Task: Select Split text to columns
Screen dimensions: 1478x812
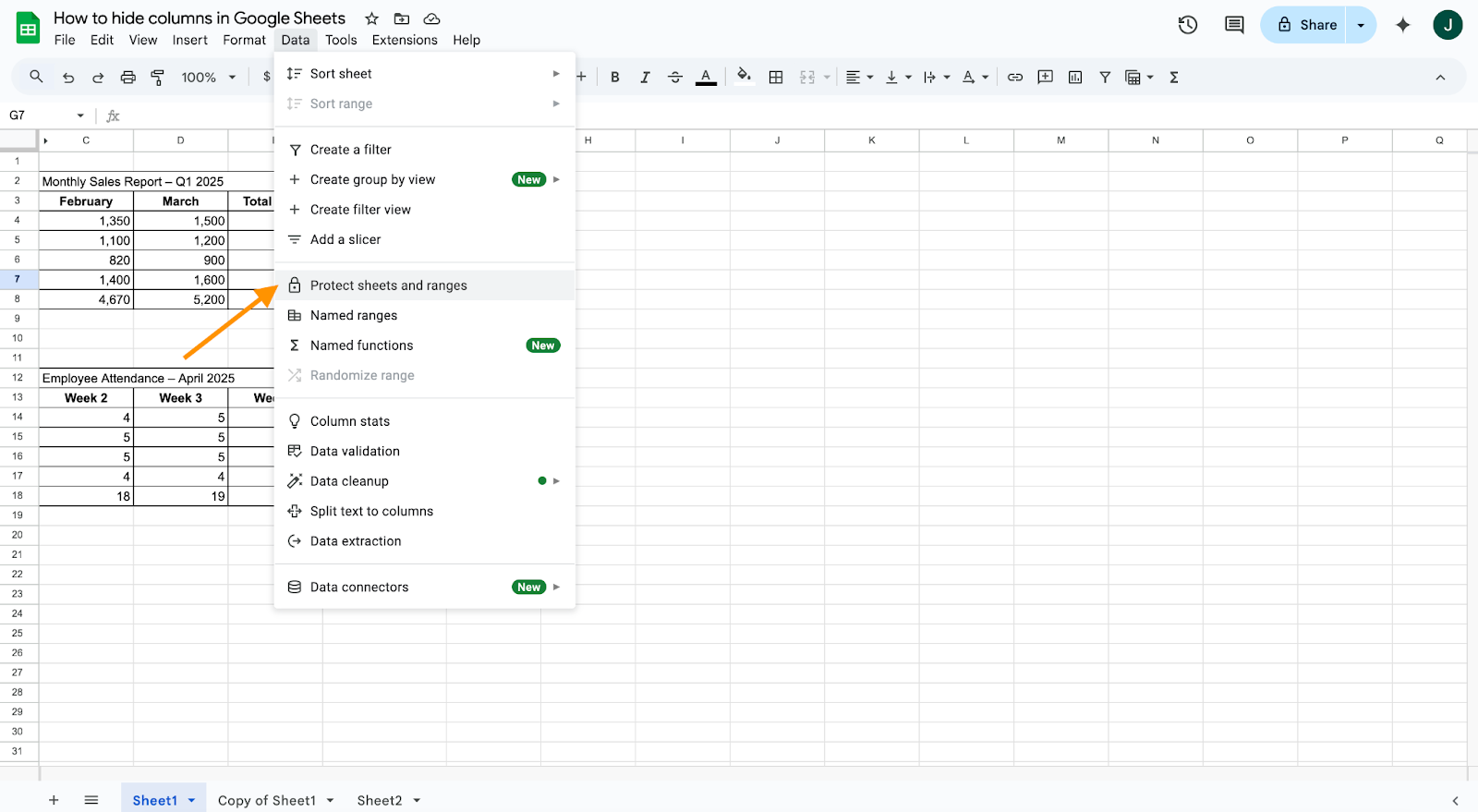Action: [x=425, y=511]
